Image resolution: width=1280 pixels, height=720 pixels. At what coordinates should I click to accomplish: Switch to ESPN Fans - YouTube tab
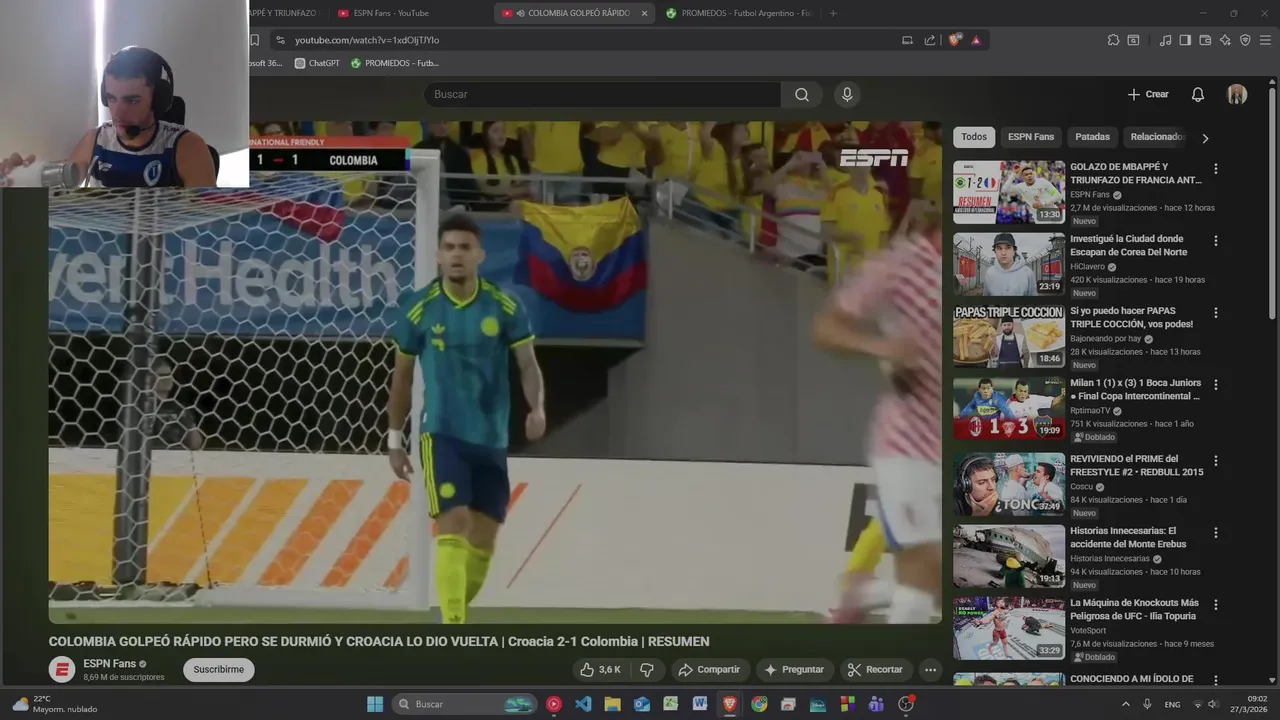click(391, 13)
